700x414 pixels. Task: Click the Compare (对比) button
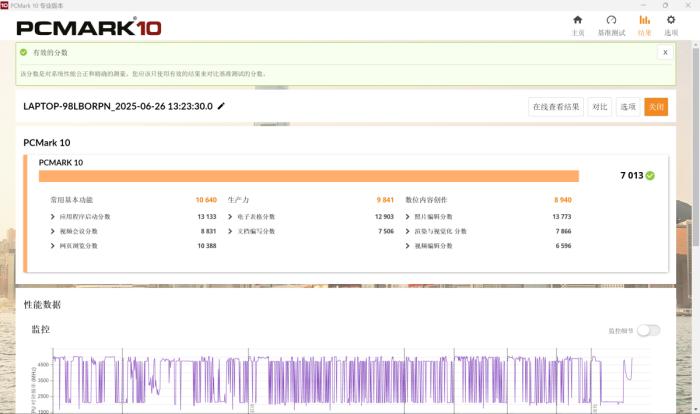pyautogui.click(x=599, y=107)
